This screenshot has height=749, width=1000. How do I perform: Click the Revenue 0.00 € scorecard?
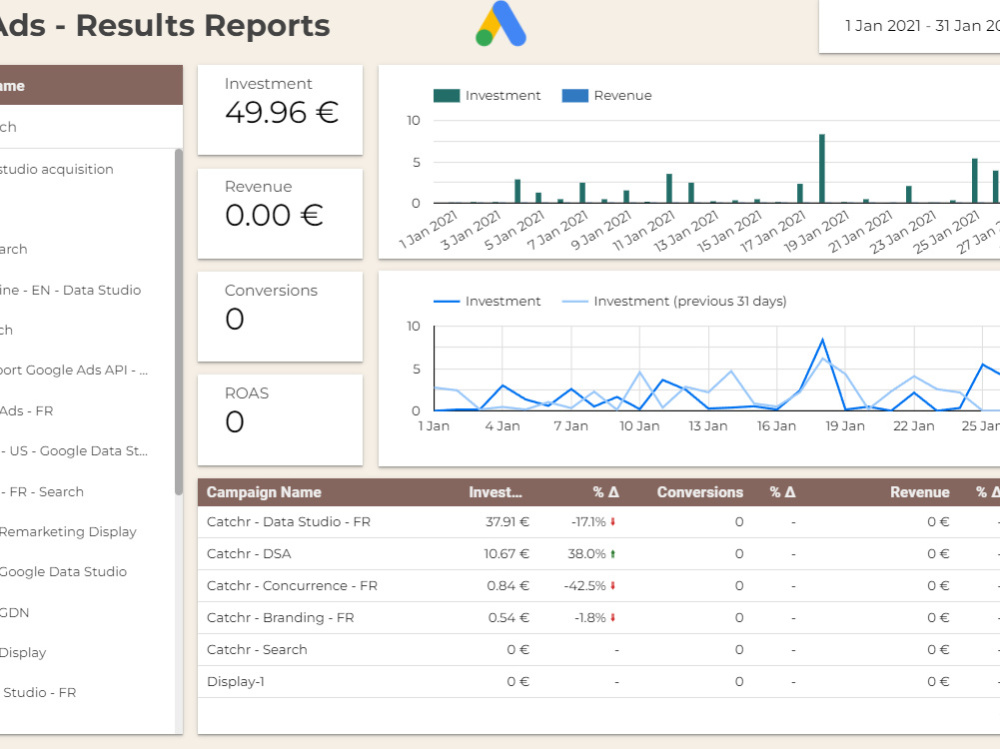(x=280, y=213)
